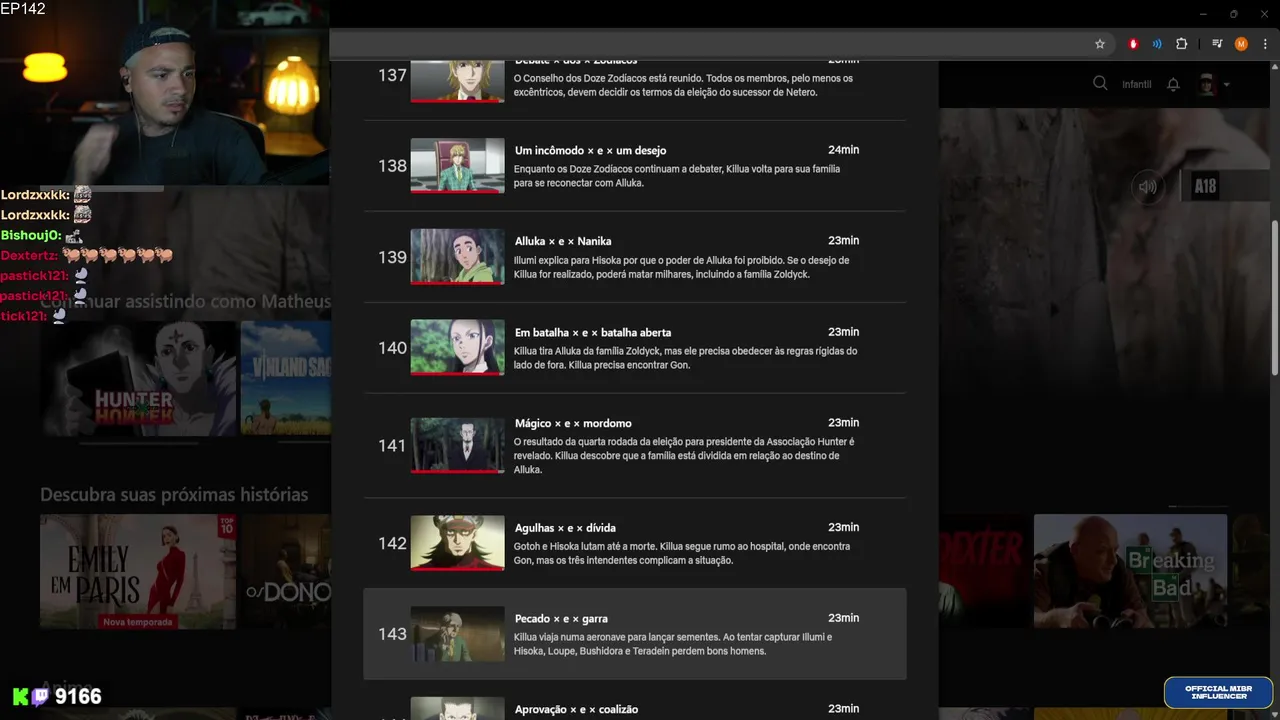Select title 'Mágico × e × mordomo'
This screenshot has height=720, width=1280.
pyautogui.click(x=573, y=423)
